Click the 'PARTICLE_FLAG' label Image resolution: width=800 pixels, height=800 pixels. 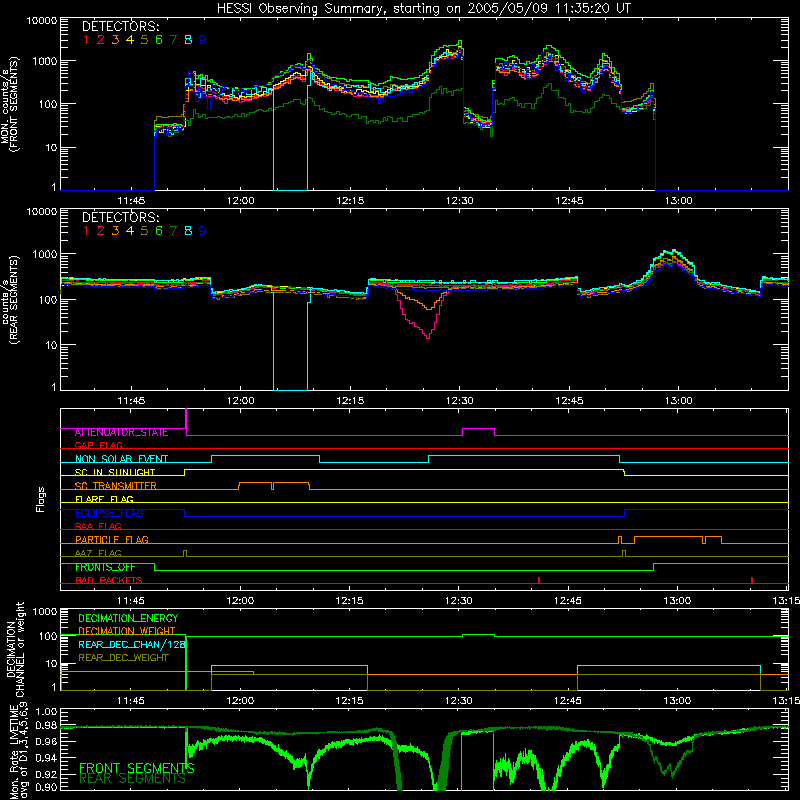coord(112,540)
